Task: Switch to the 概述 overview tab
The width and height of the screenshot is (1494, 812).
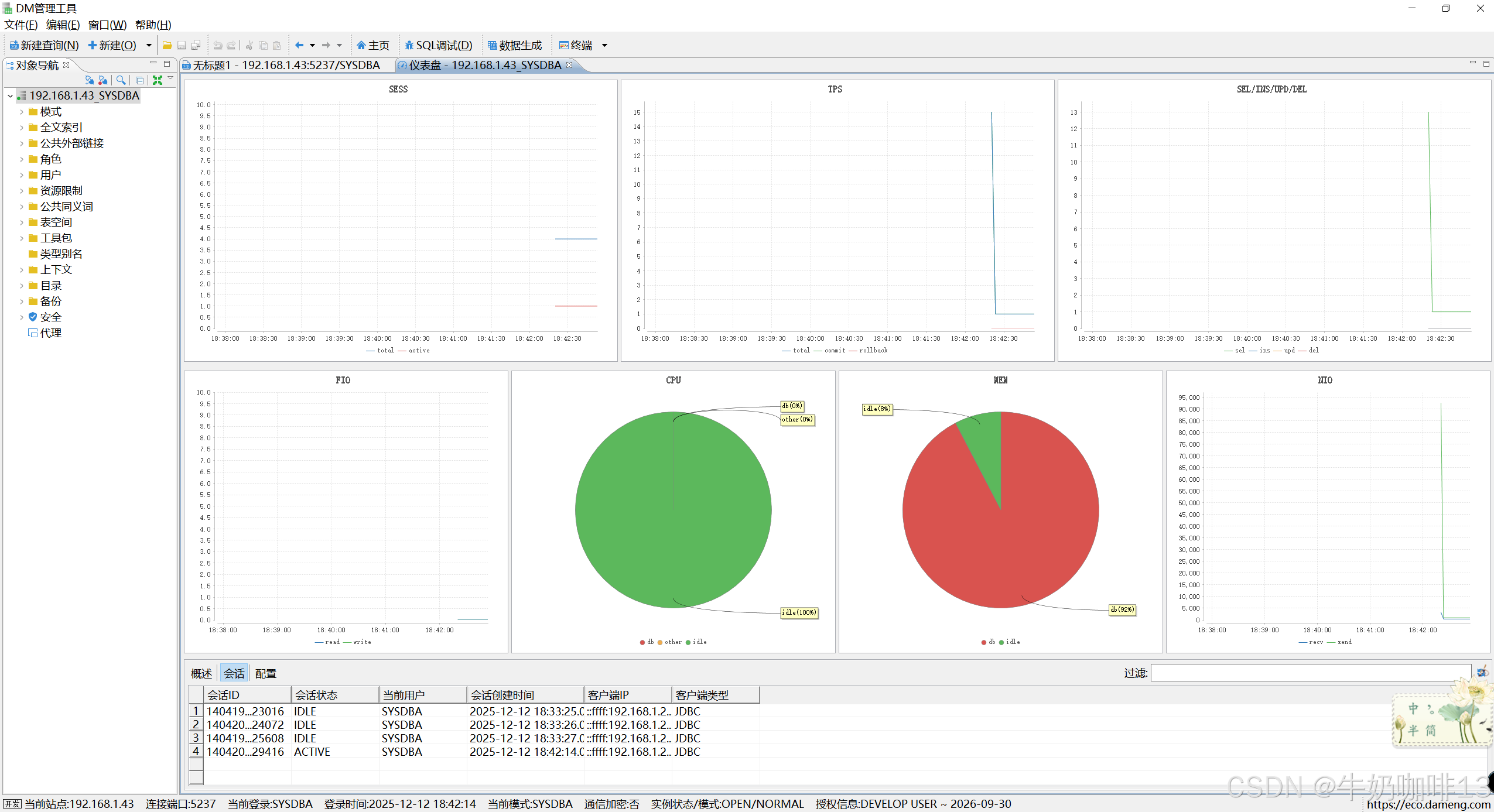Action: [x=201, y=673]
